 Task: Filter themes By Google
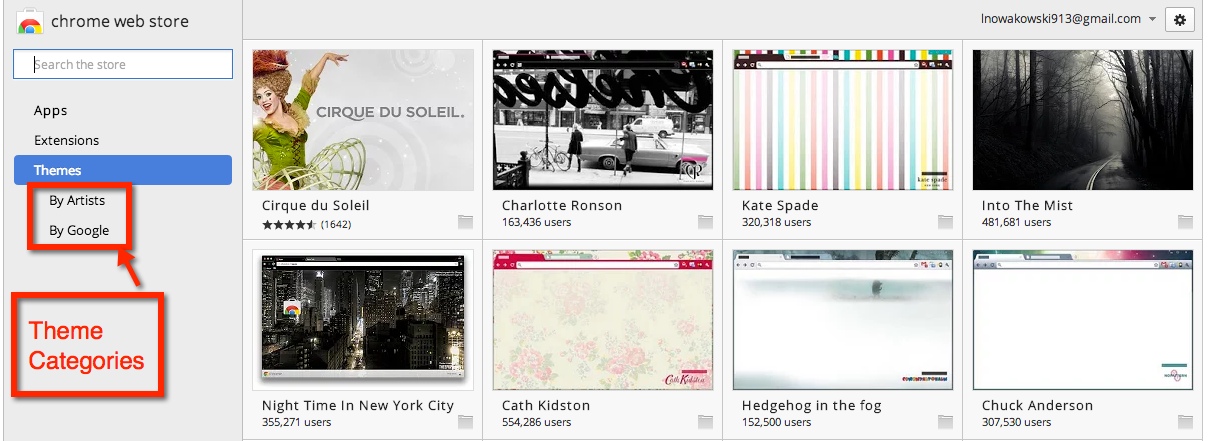click(x=79, y=230)
